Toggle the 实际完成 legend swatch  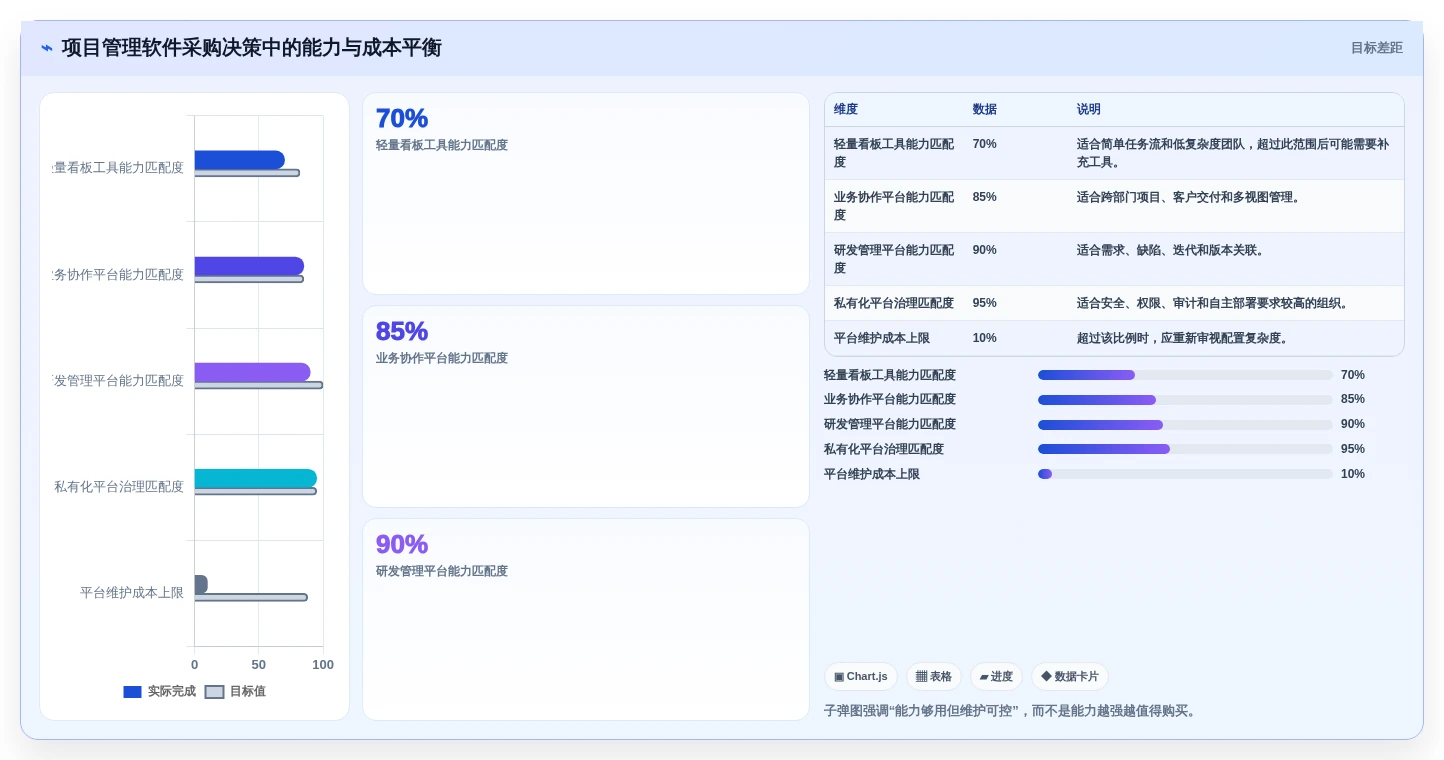132,692
